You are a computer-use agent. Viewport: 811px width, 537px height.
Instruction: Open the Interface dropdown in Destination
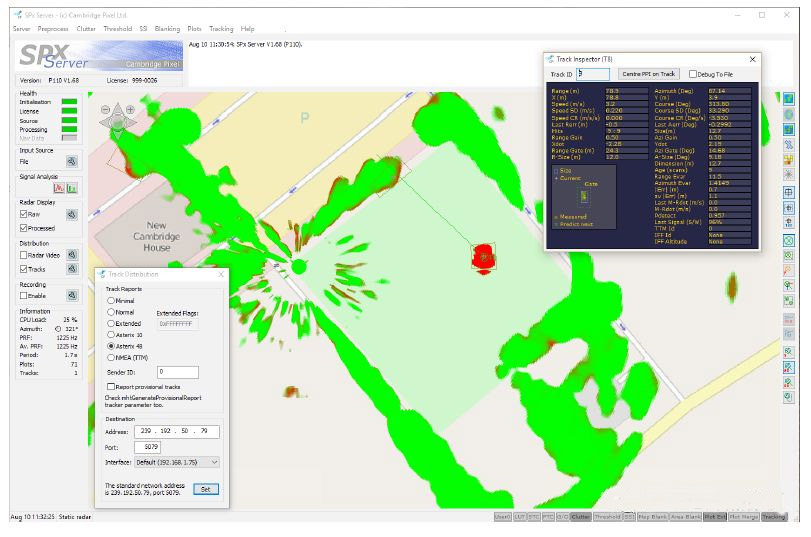(x=176, y=462)
